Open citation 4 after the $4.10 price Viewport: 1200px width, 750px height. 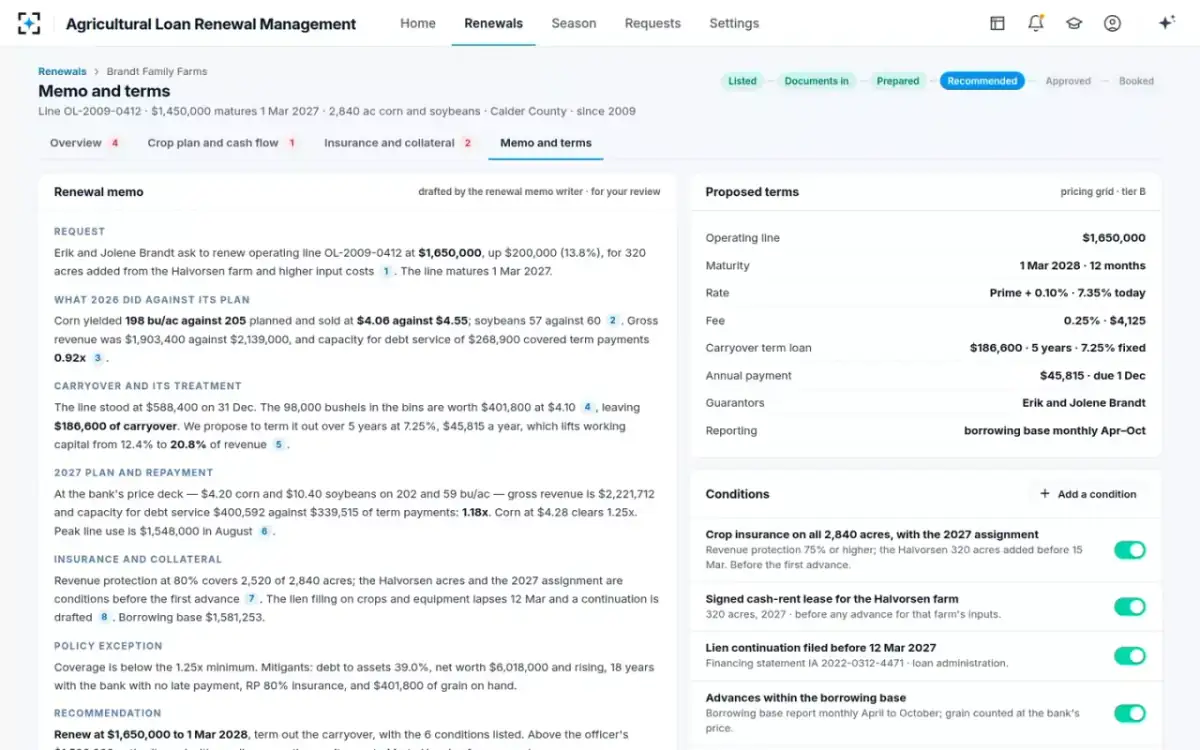tap(588, 407)
